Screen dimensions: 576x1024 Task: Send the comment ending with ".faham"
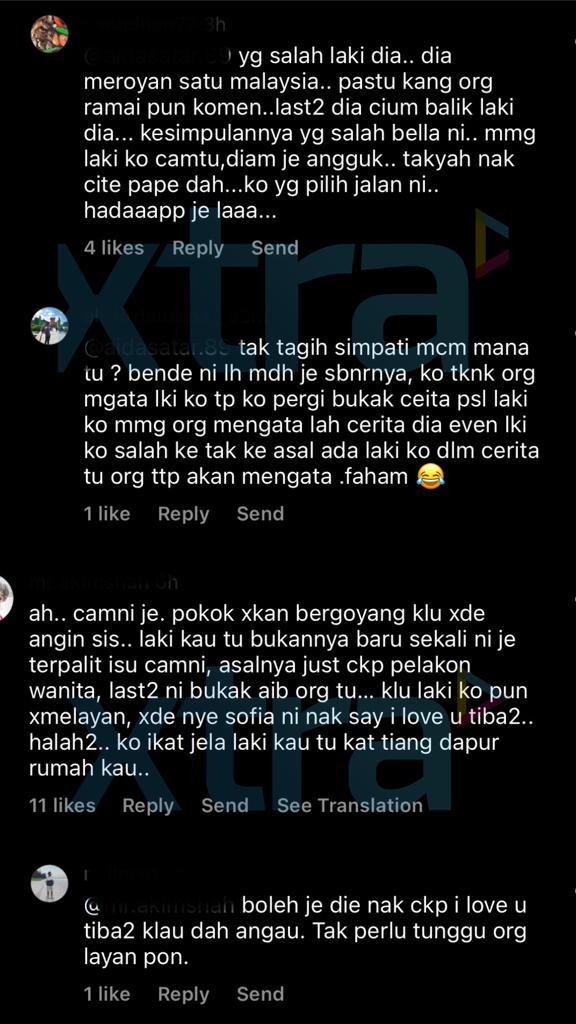pyautogui.click(x=261, y=514)
